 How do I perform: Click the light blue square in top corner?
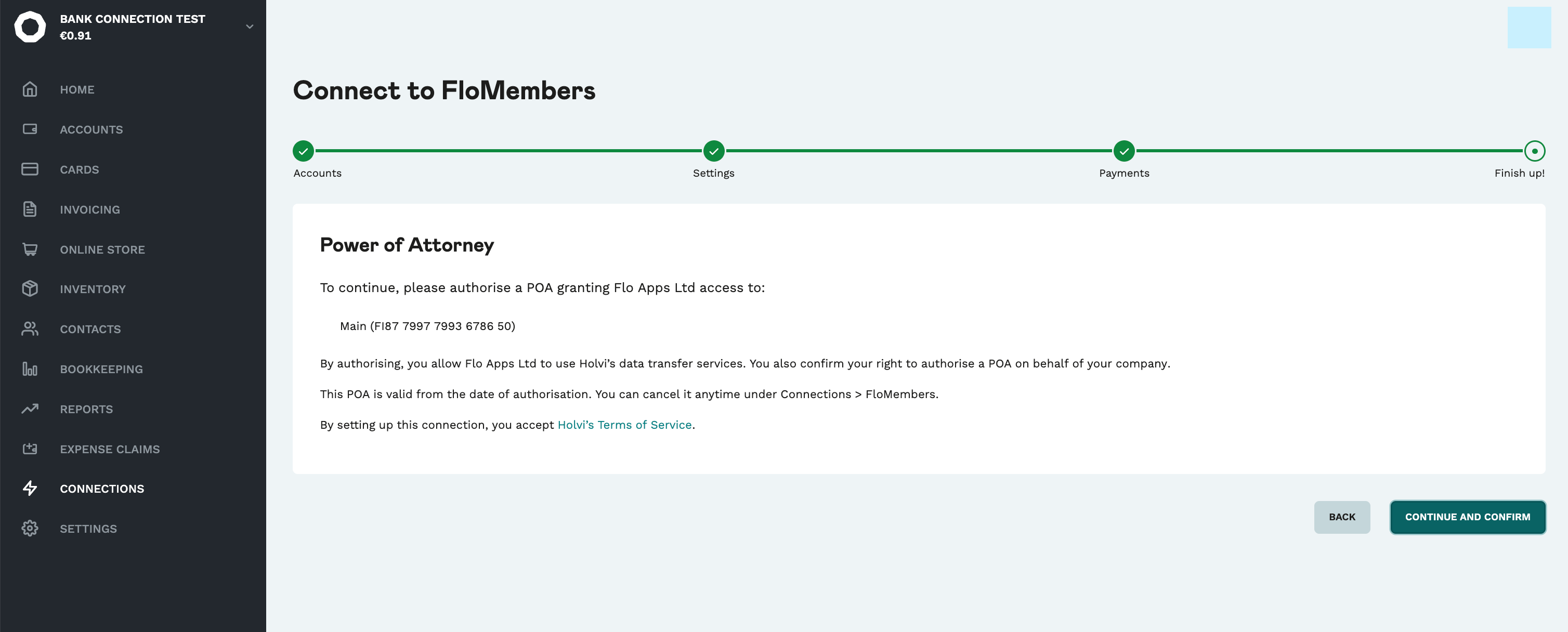click(x=1529, y=28)
